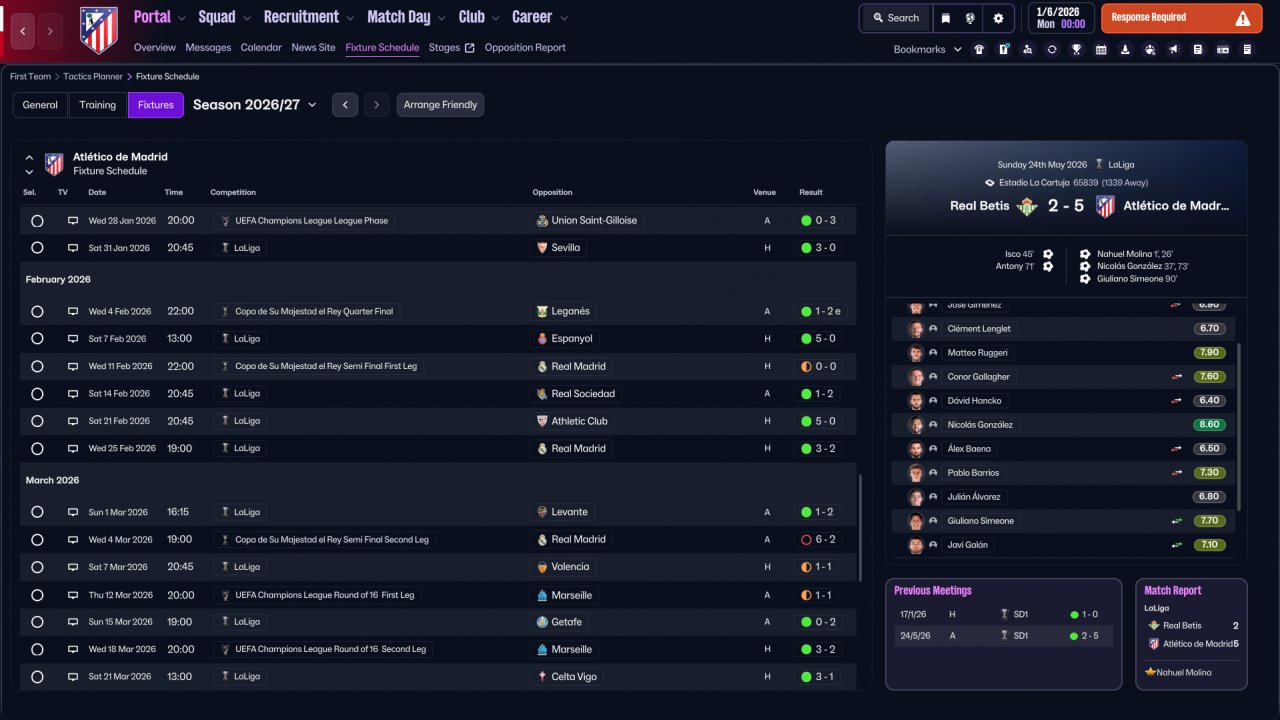Open the Tactics Planner breadcrumb link

click(93, 76)
